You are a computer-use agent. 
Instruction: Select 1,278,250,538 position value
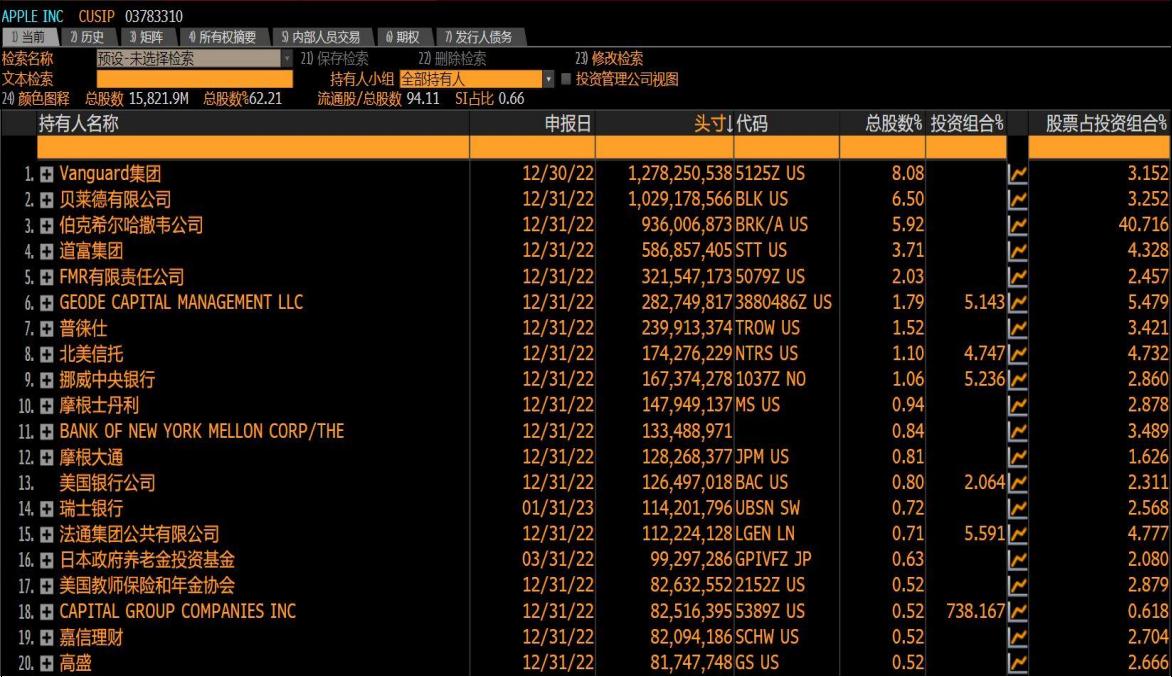click(679, 174)
